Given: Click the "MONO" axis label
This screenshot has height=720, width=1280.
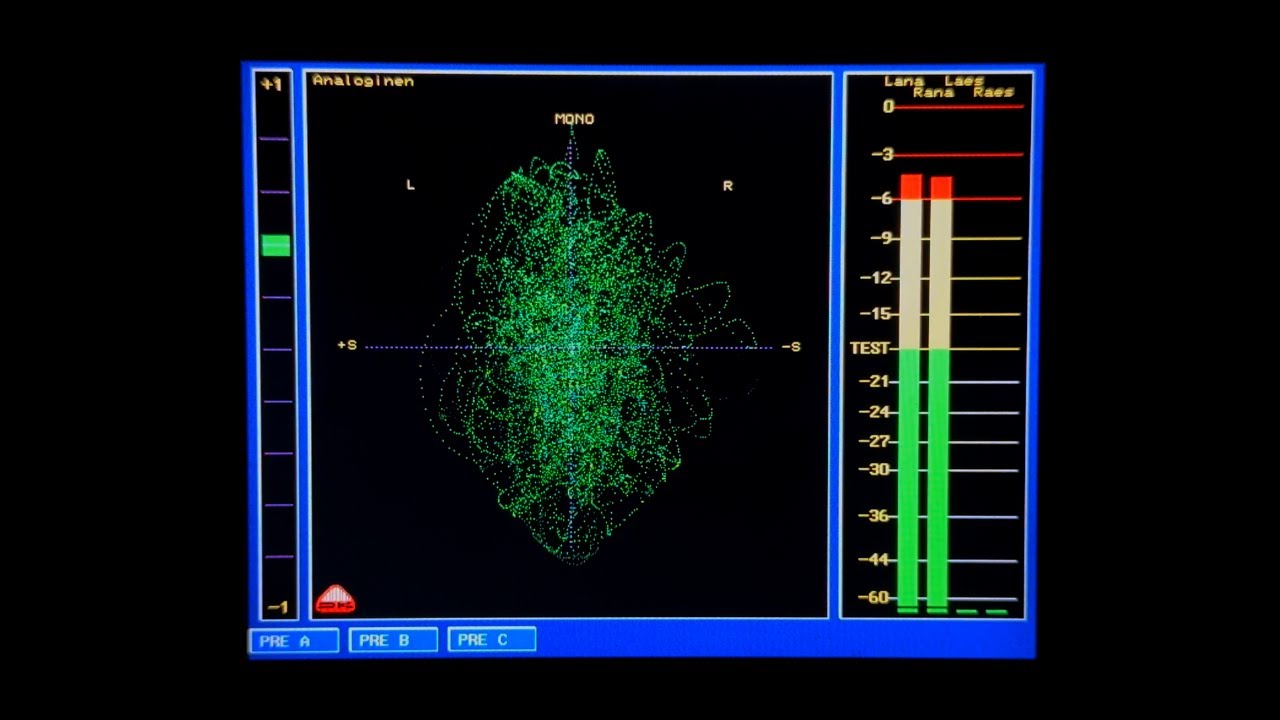Looking at the screenshot, I should pos(574,119).
